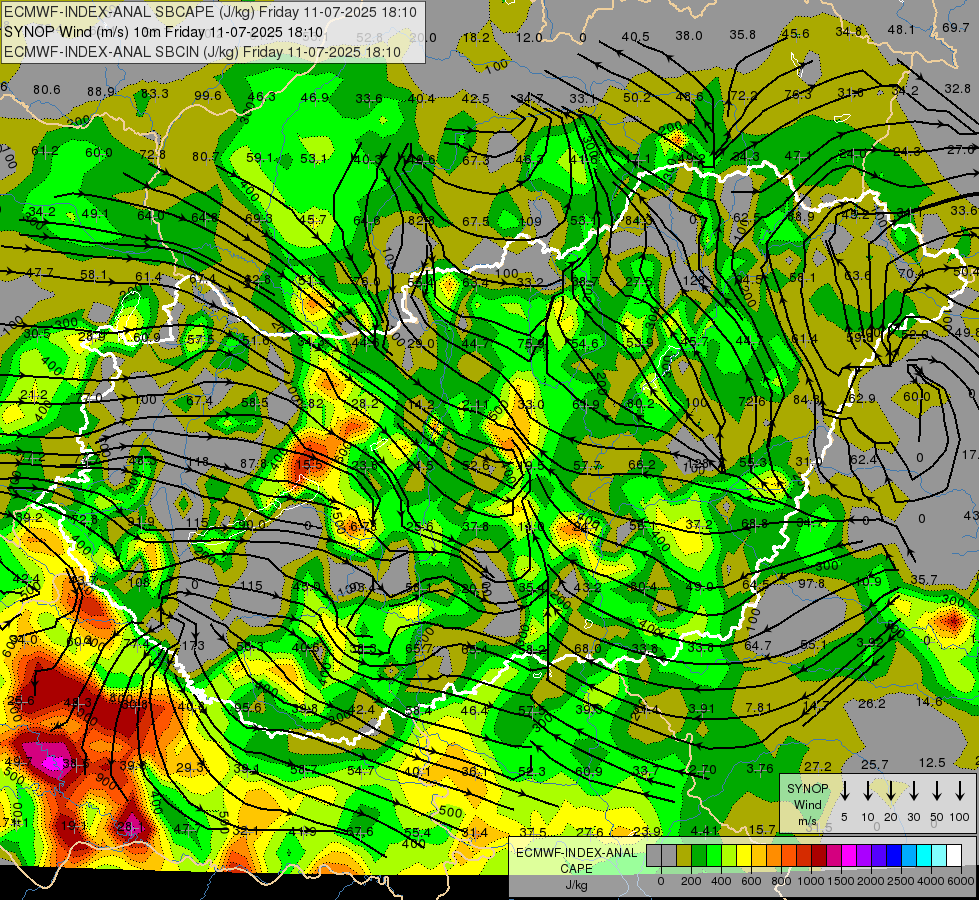Click the map value '15.5' in red area

click(310, 464)
